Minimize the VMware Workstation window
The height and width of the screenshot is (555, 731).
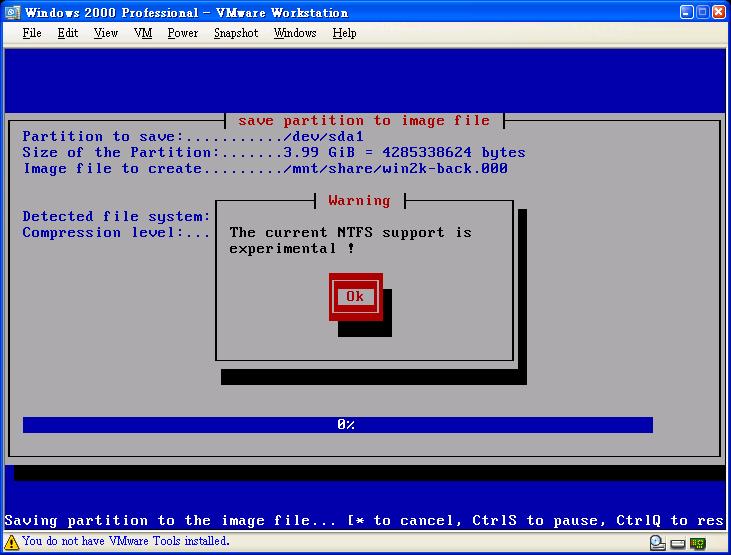(687, 12)
